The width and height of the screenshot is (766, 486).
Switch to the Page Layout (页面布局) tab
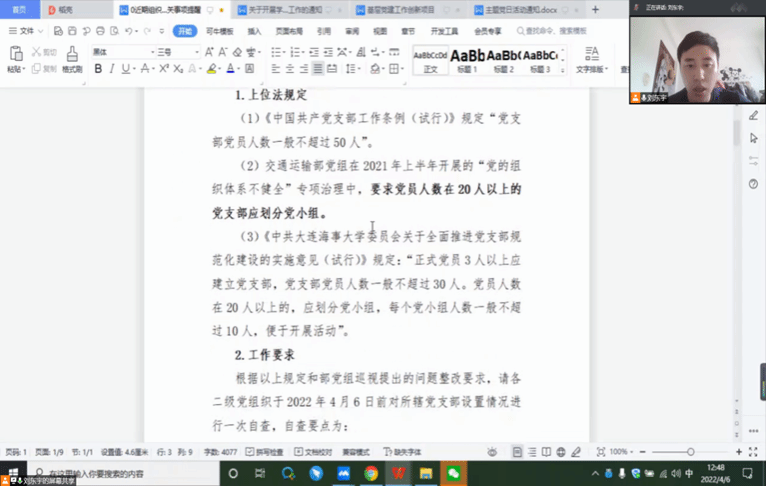click(x=289, y=31)
